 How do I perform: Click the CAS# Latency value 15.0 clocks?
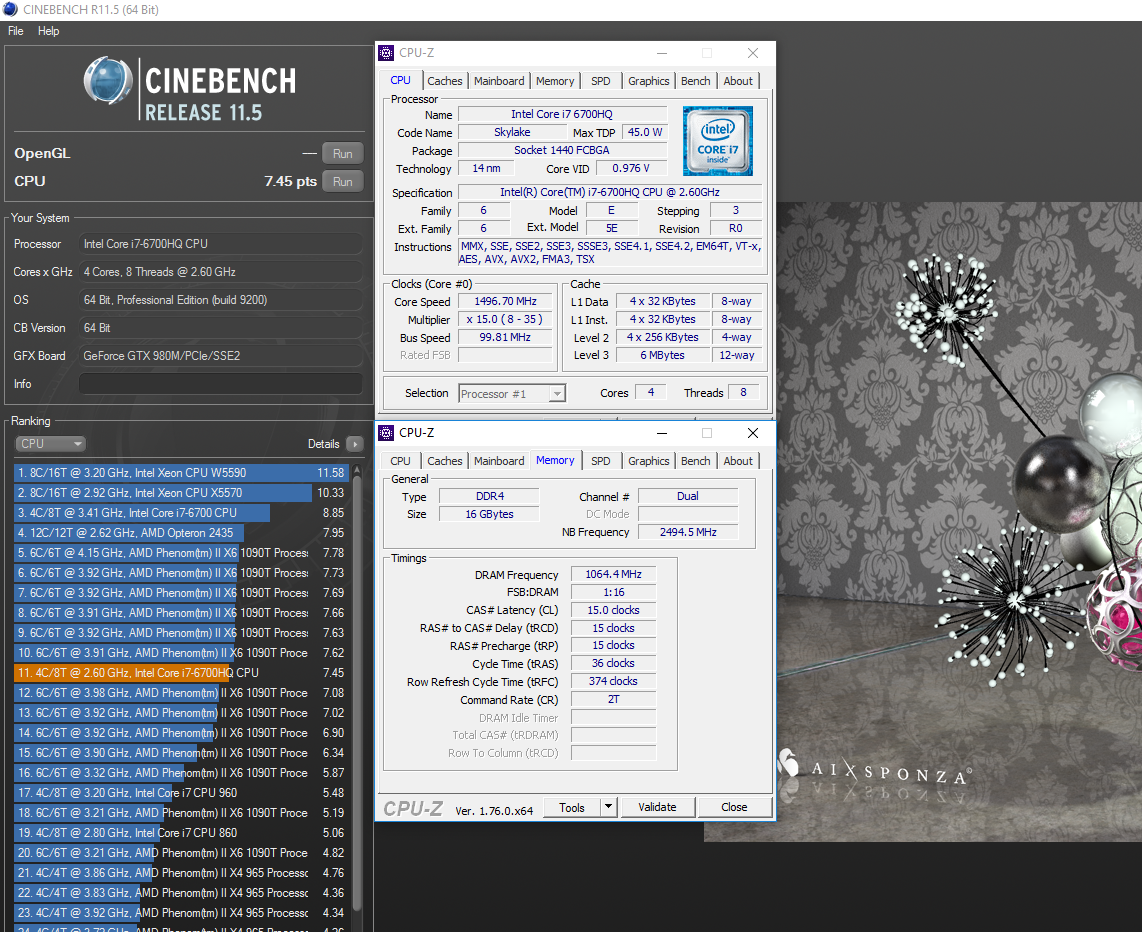[613, 610]
